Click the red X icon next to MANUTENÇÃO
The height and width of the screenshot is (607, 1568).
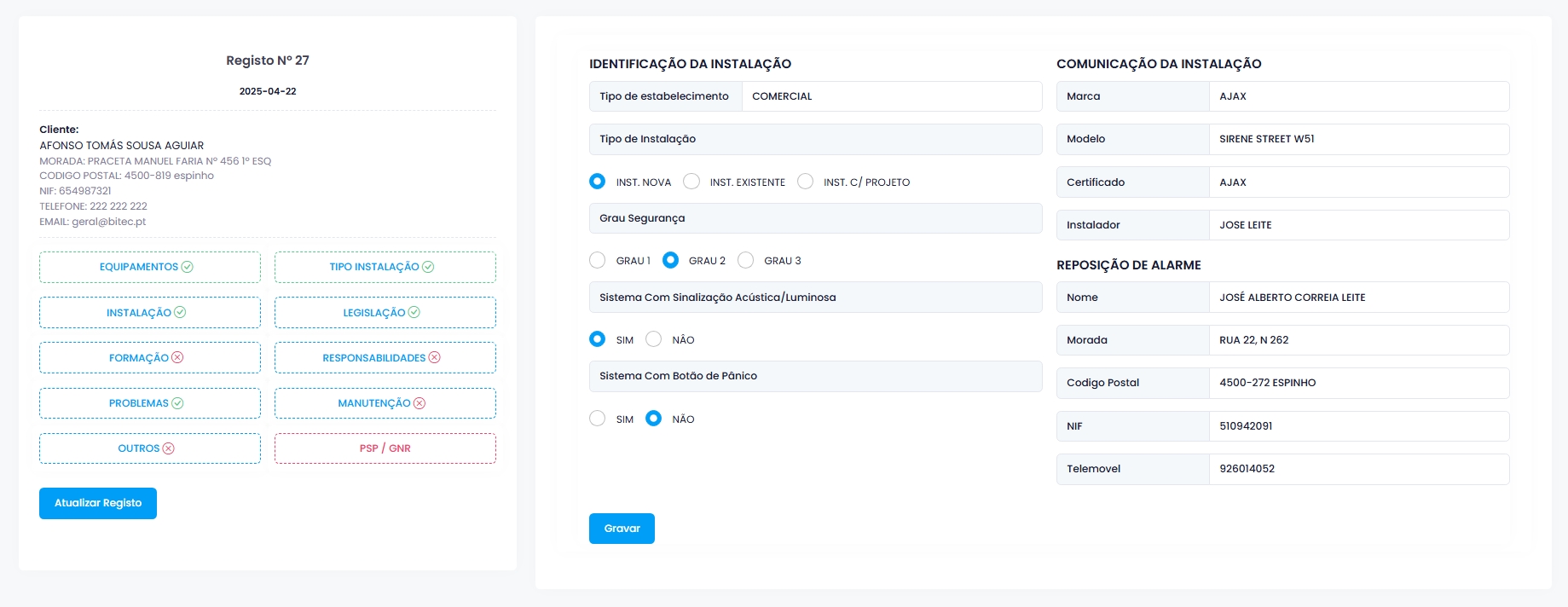tap(419, 403)
